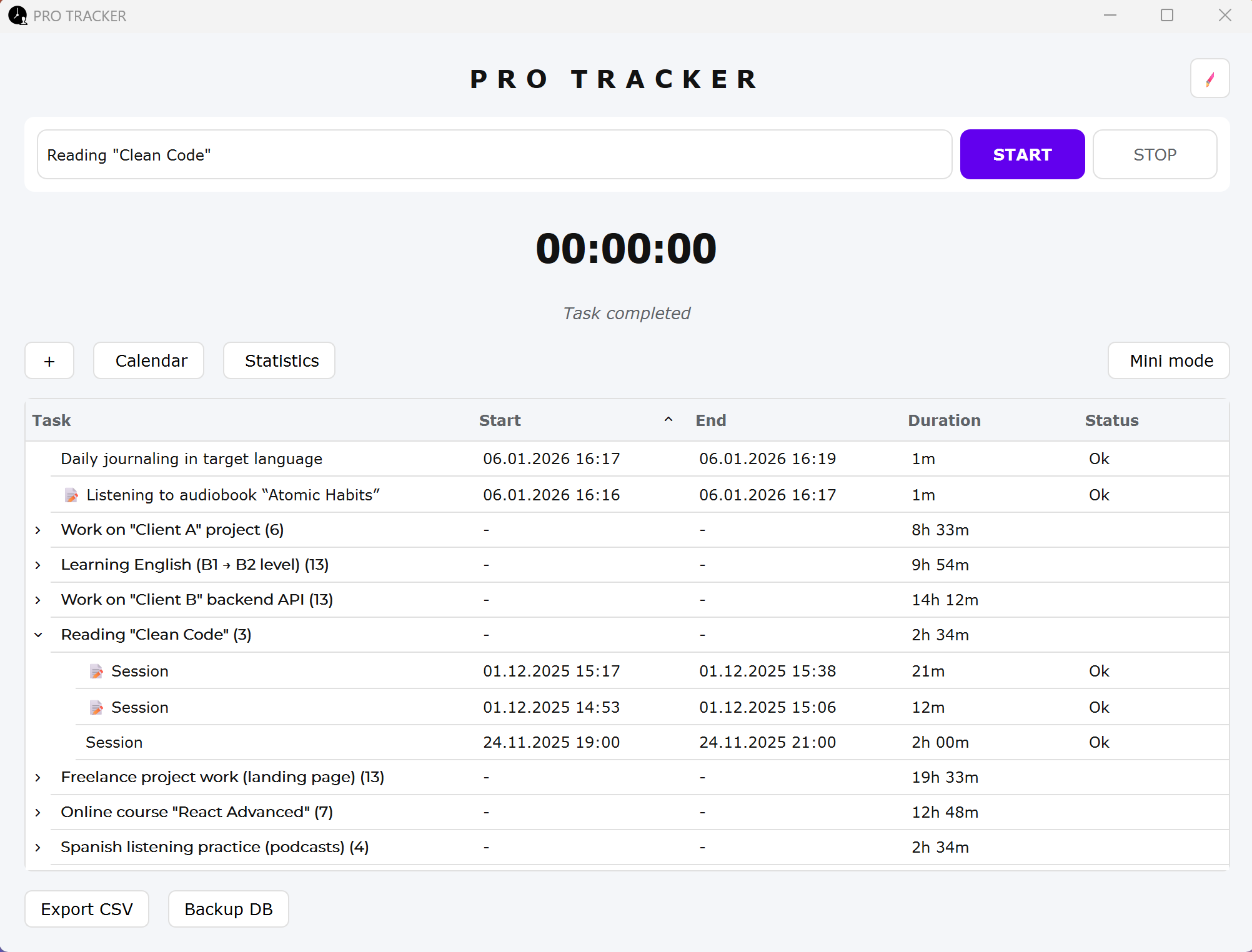The width and height of the screenshot is (1252, 952).
Task: Click the note icon on first Clean Code session
Action: [x=96, y=671]
